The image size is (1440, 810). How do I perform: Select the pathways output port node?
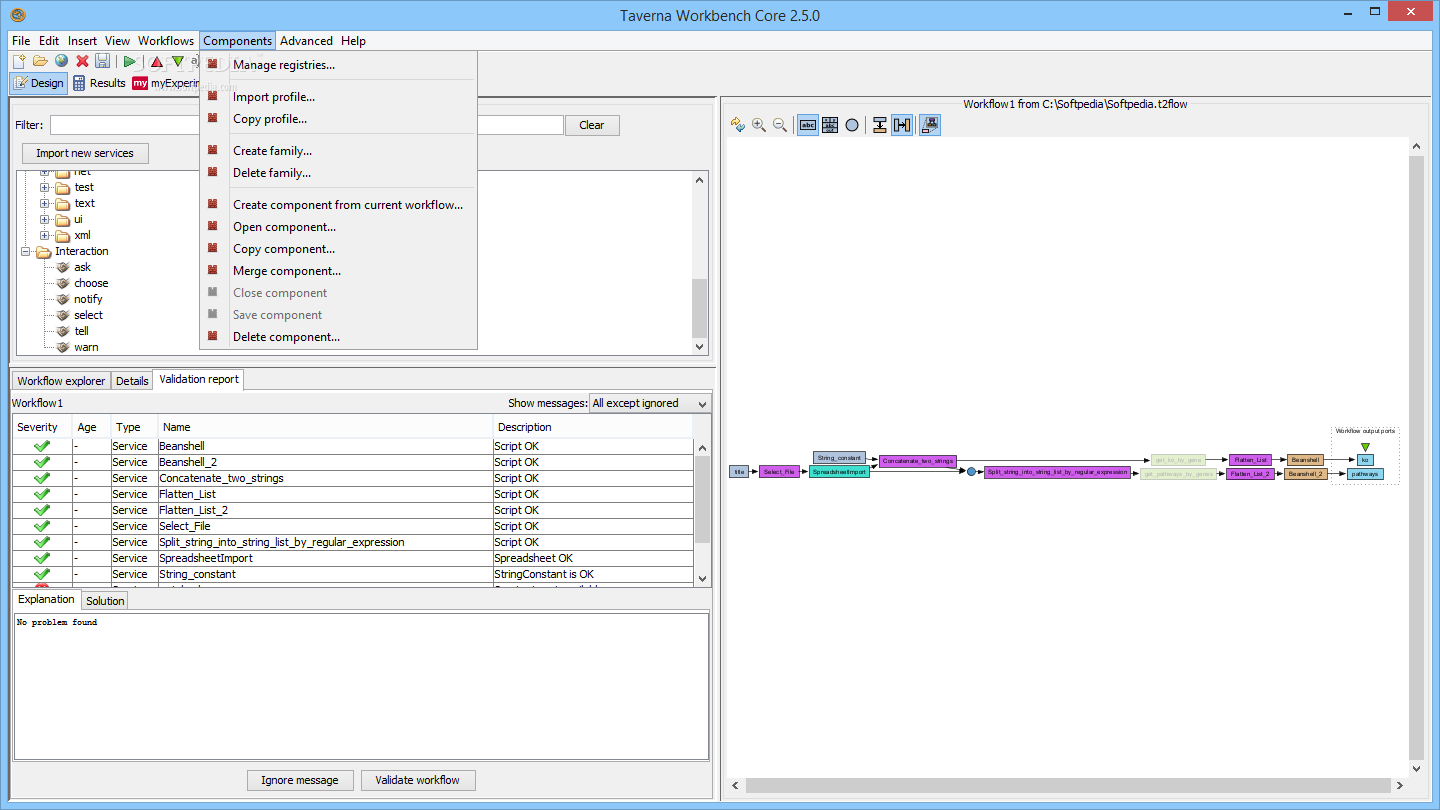(1364, 474)
